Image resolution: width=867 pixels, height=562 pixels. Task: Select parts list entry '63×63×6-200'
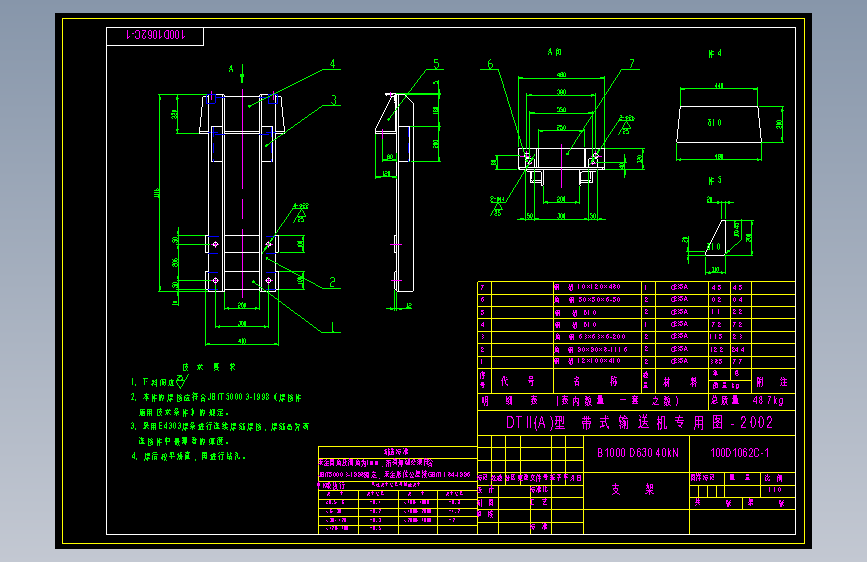[602, 337]
